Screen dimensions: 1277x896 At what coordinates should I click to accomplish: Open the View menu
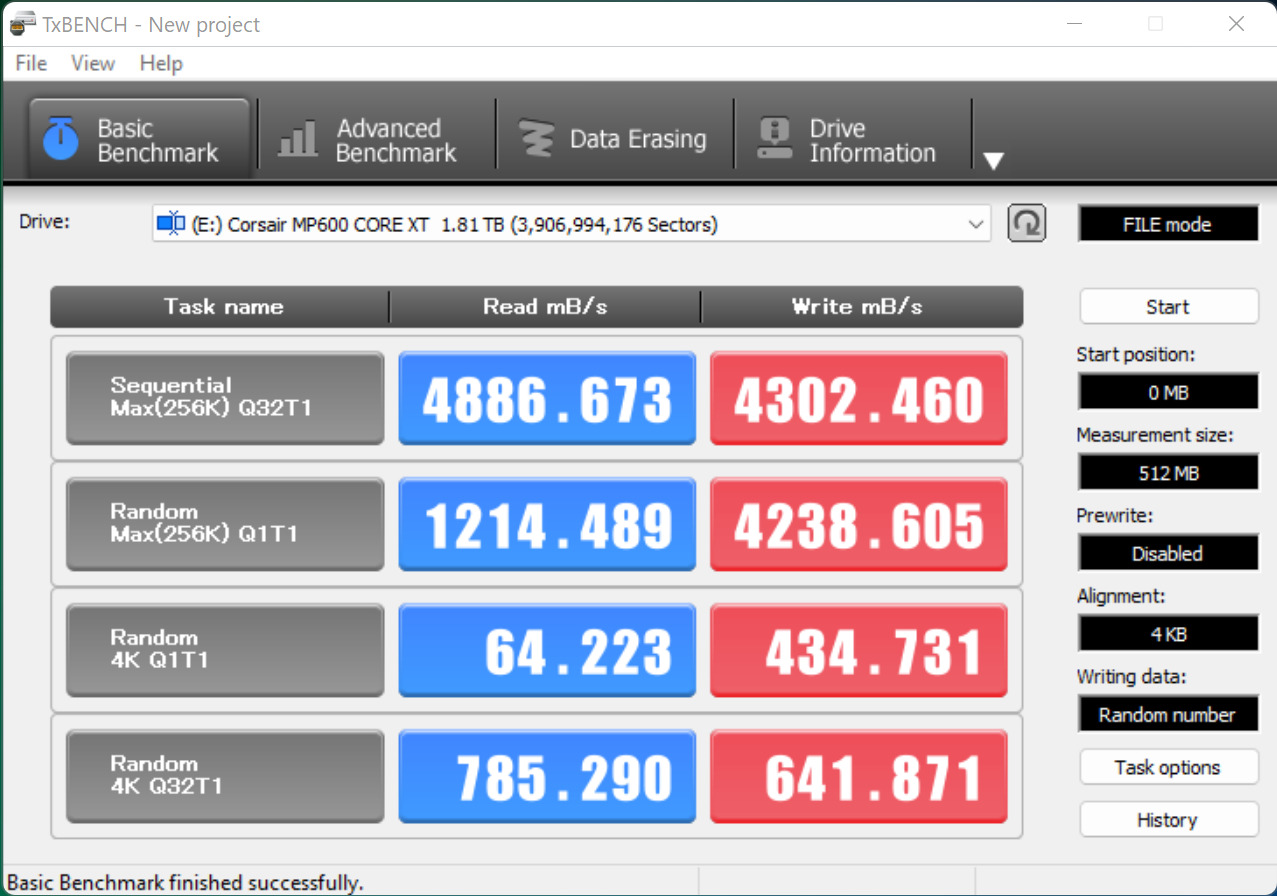point(93,63)
